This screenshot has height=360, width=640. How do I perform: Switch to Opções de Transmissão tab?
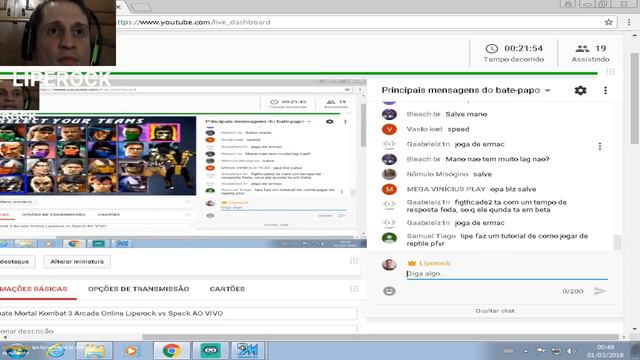coord(138,289)
